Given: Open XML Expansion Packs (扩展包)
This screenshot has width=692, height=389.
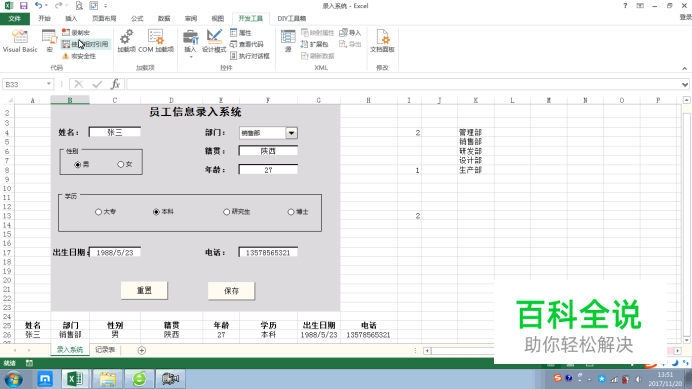Looking at the screenshot, I should click(x=315, y=44).
